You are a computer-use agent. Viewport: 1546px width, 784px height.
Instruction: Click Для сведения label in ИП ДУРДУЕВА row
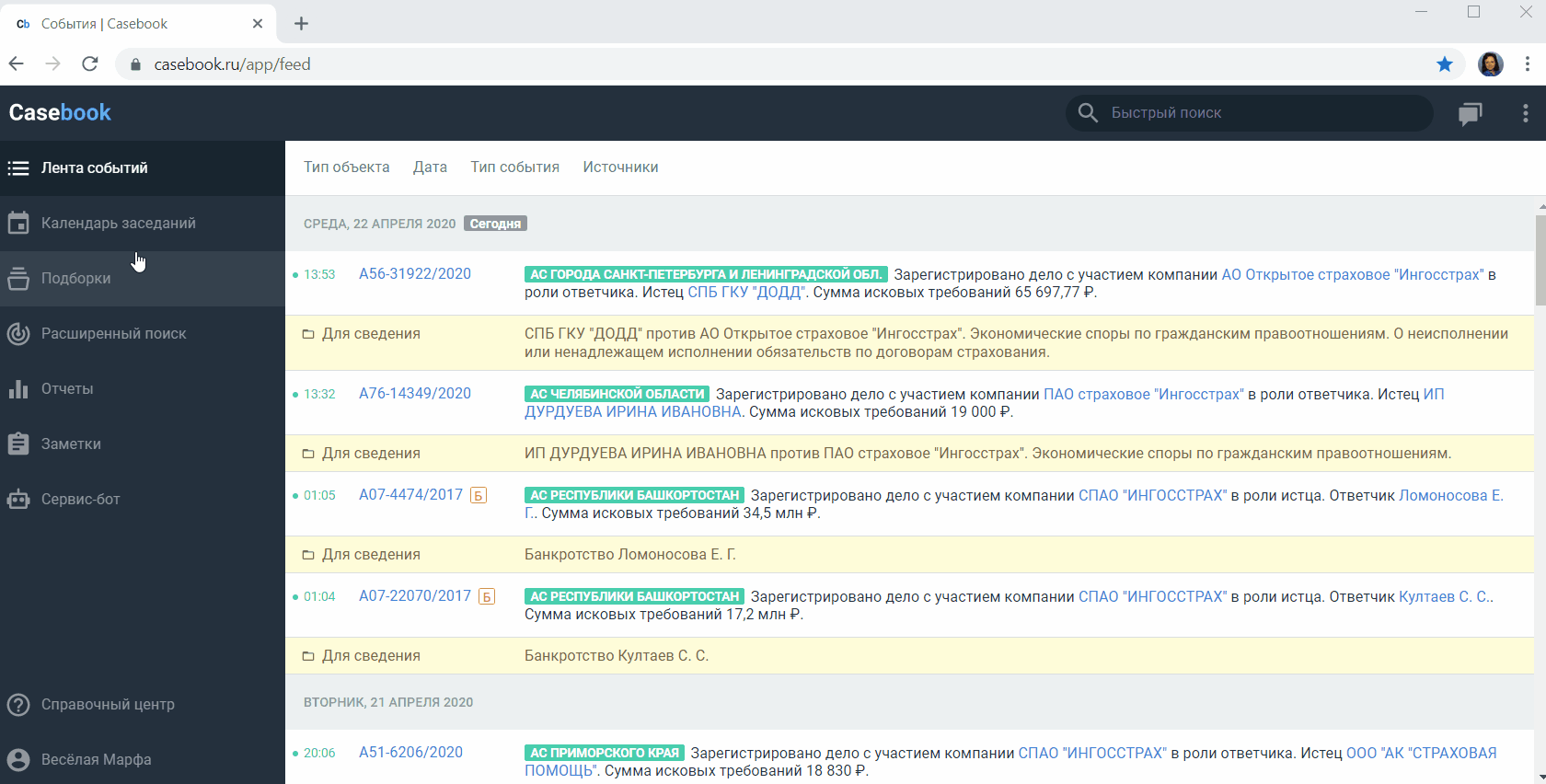pos(371,453)
